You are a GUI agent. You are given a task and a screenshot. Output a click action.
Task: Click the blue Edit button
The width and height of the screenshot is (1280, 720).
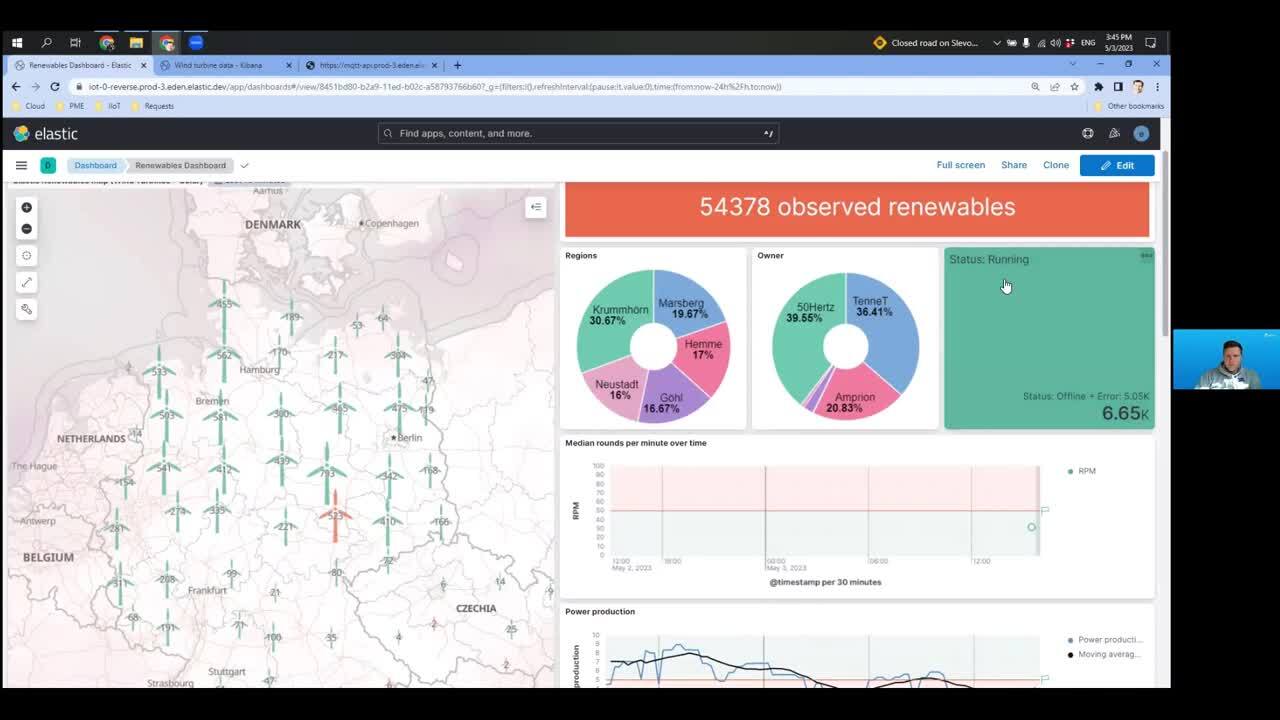click(1117, 165)
